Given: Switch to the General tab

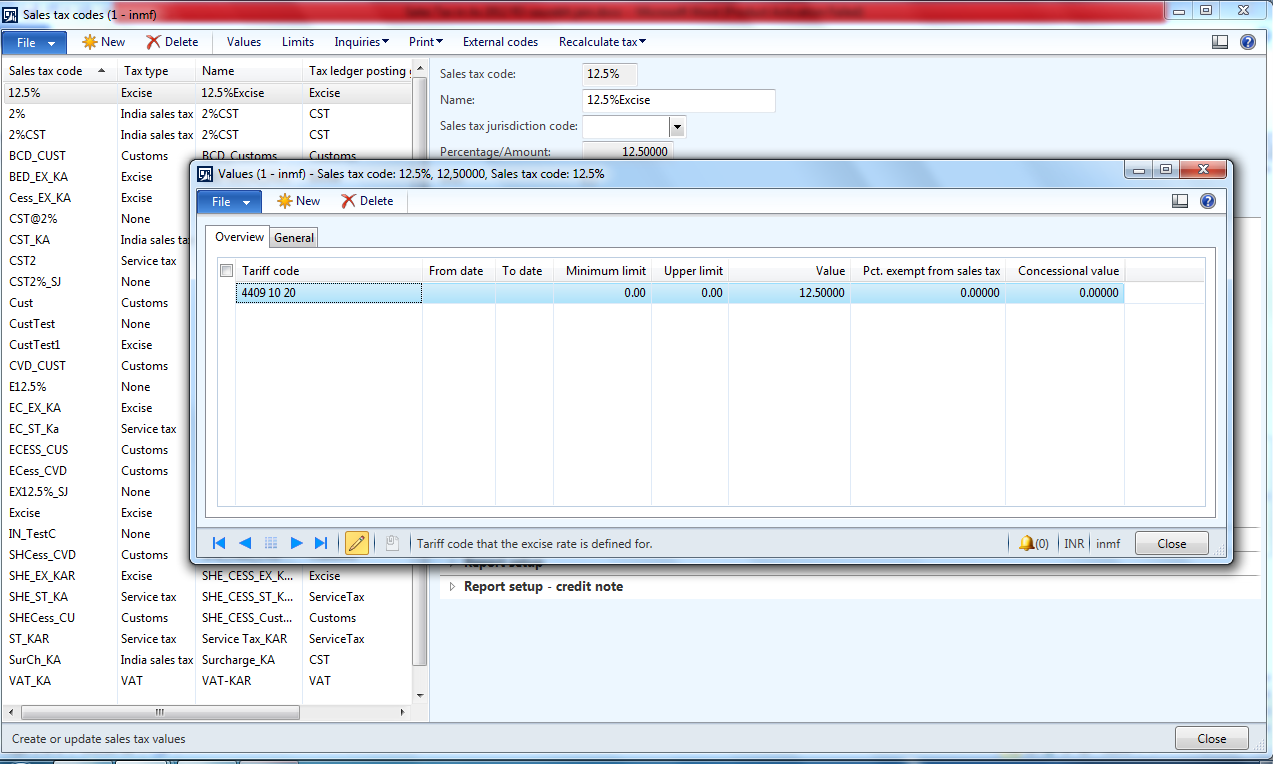Looking at the screenshot, I should point(293,237).
